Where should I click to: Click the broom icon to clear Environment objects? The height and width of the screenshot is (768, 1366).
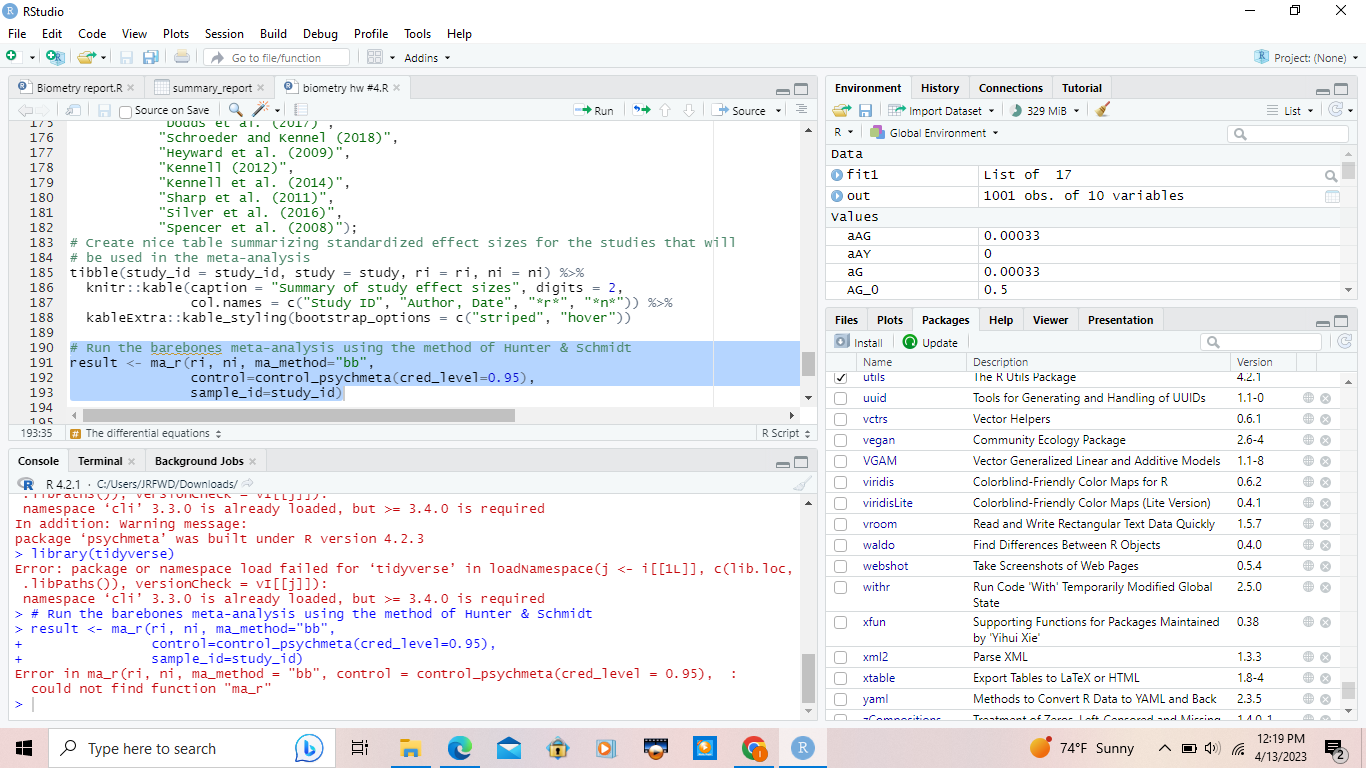[1102, 110]
